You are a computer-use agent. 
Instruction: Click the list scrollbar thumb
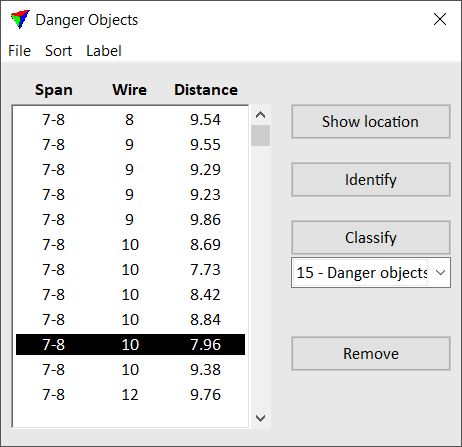coord(260,135)
